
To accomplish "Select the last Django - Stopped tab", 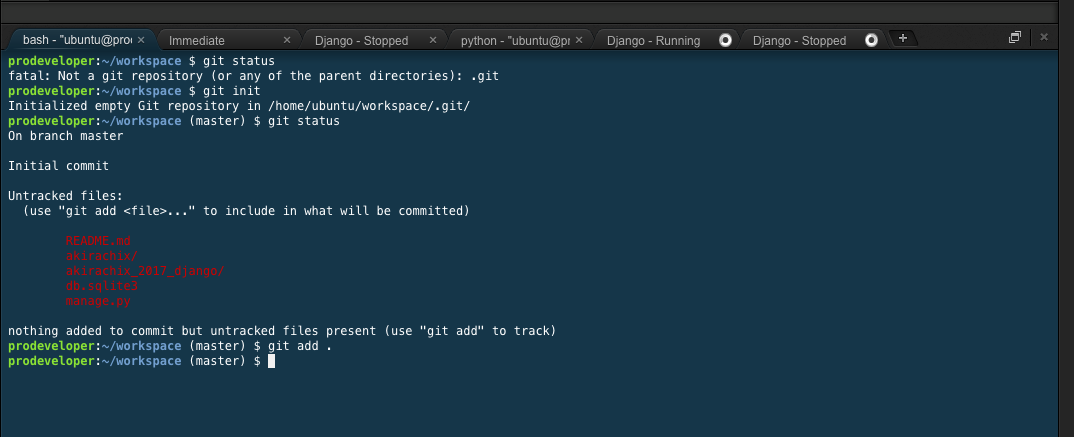I will (x=799, y=40).
